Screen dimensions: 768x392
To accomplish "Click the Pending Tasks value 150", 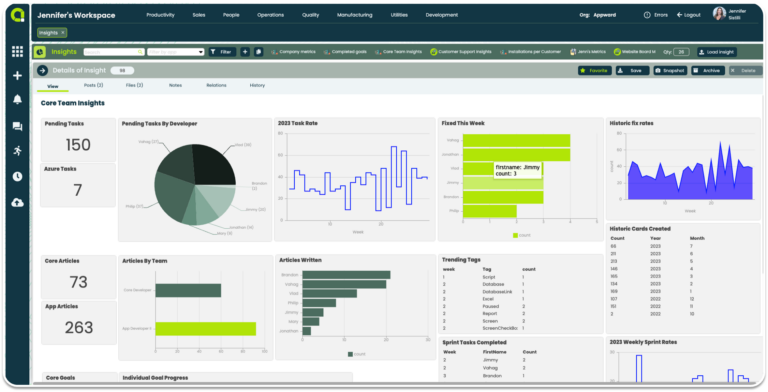I will 78,145.
